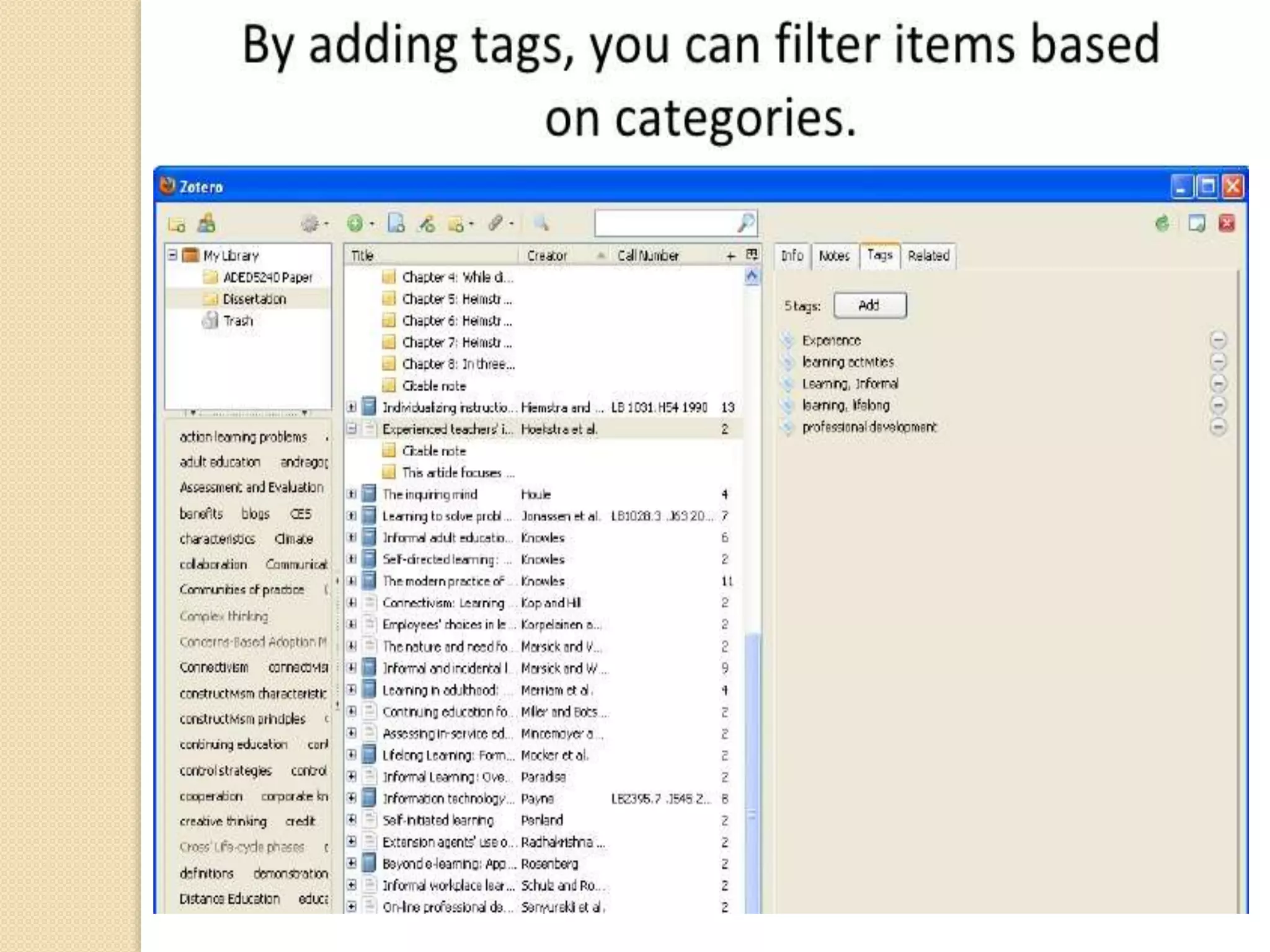Click the New Collection folder icon

177,224
